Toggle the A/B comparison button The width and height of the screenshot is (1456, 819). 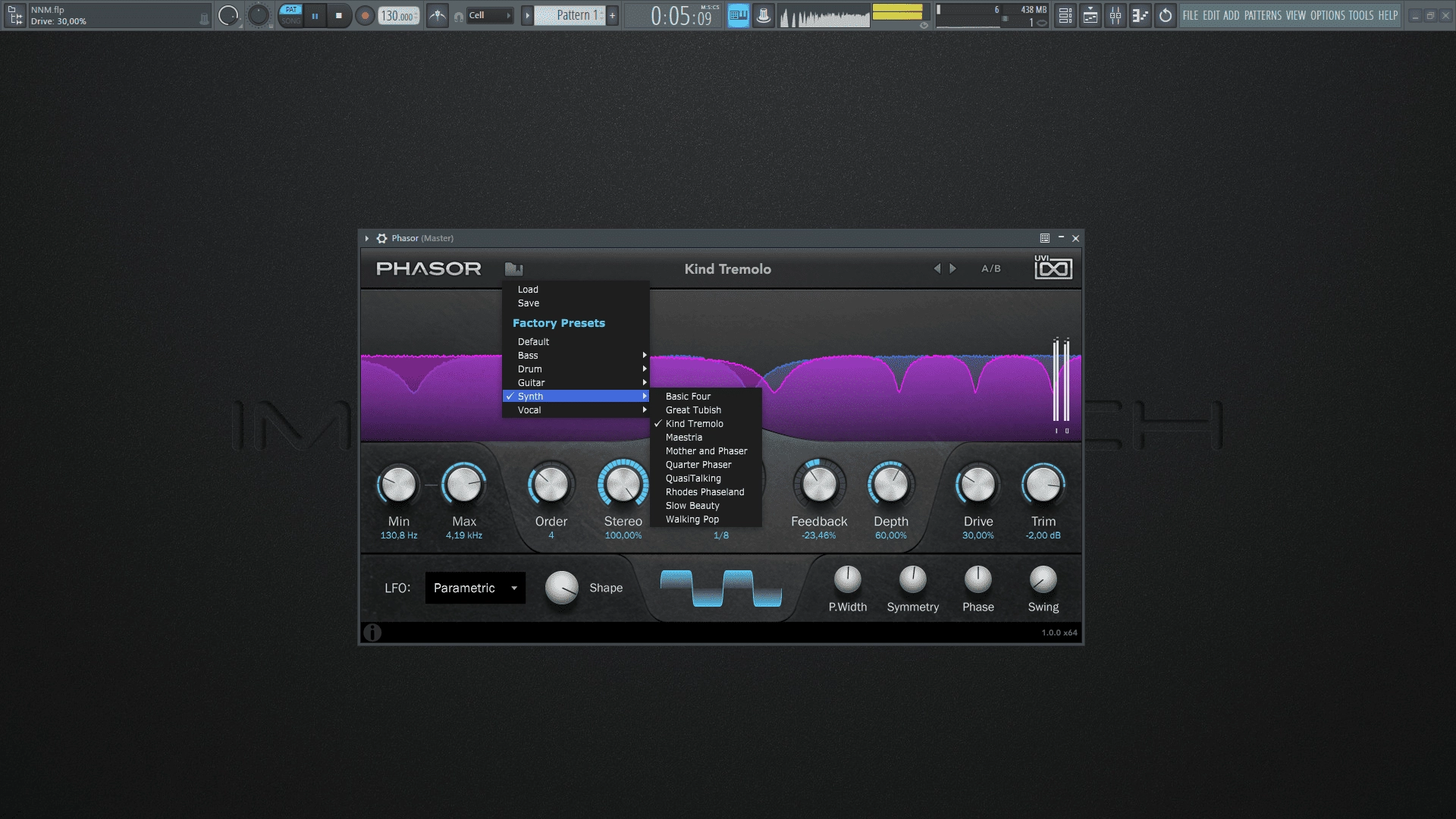click(x=991, y=268)
